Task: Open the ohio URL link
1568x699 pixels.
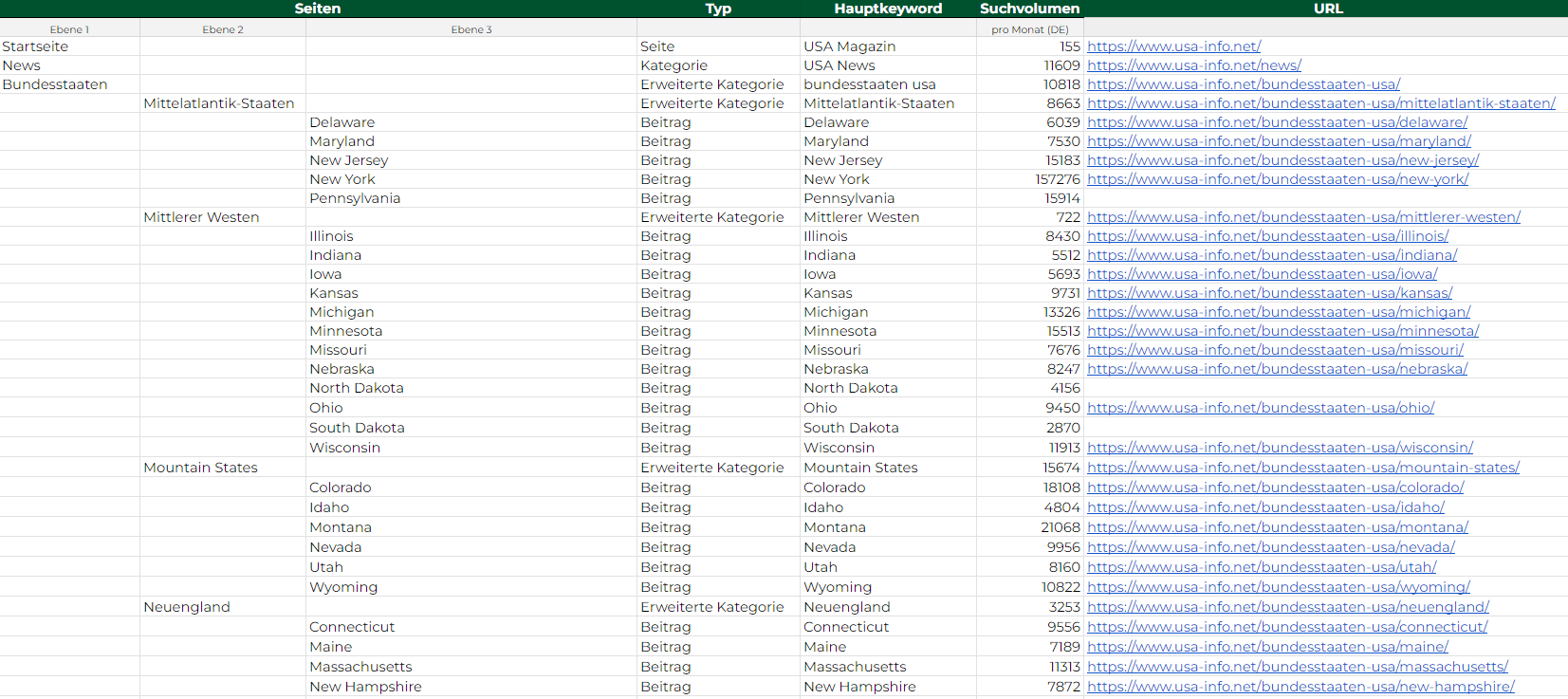Action: [x=1261, y=408]
